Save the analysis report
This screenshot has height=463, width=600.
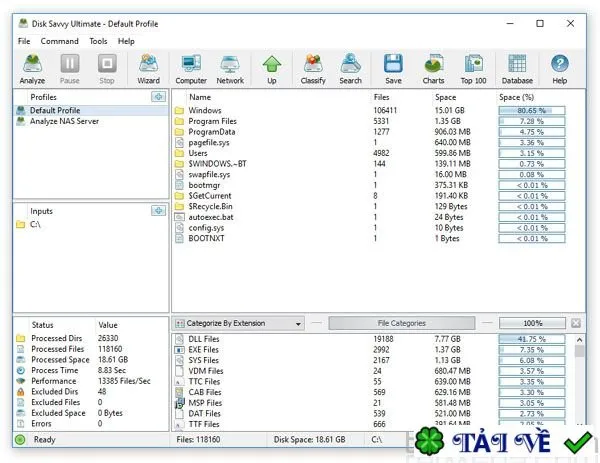tap(393, 69)
